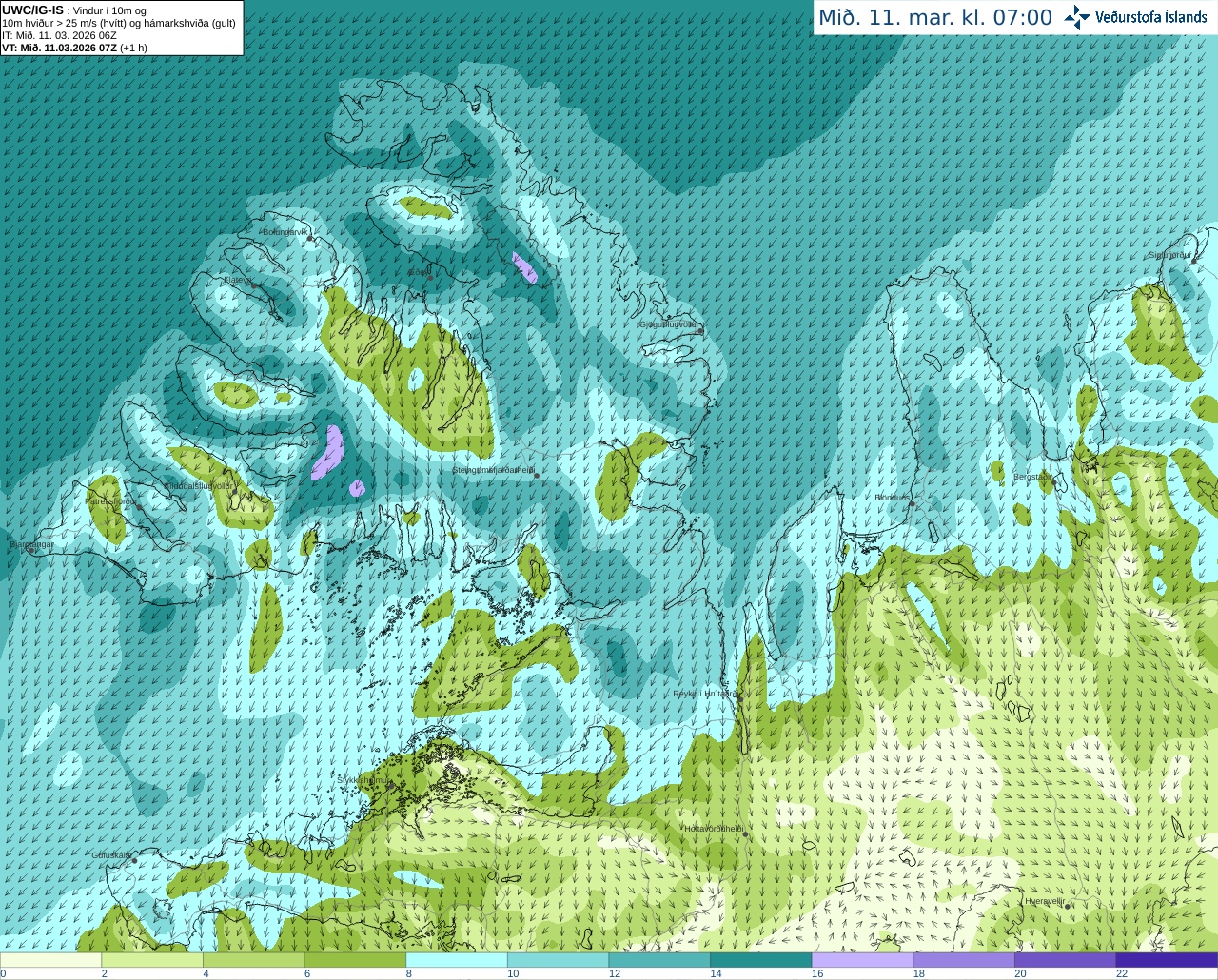
Task: Pick the 12–14 m/s teal legend swatch
Action: pyautogui.click(x=659, y=960)
